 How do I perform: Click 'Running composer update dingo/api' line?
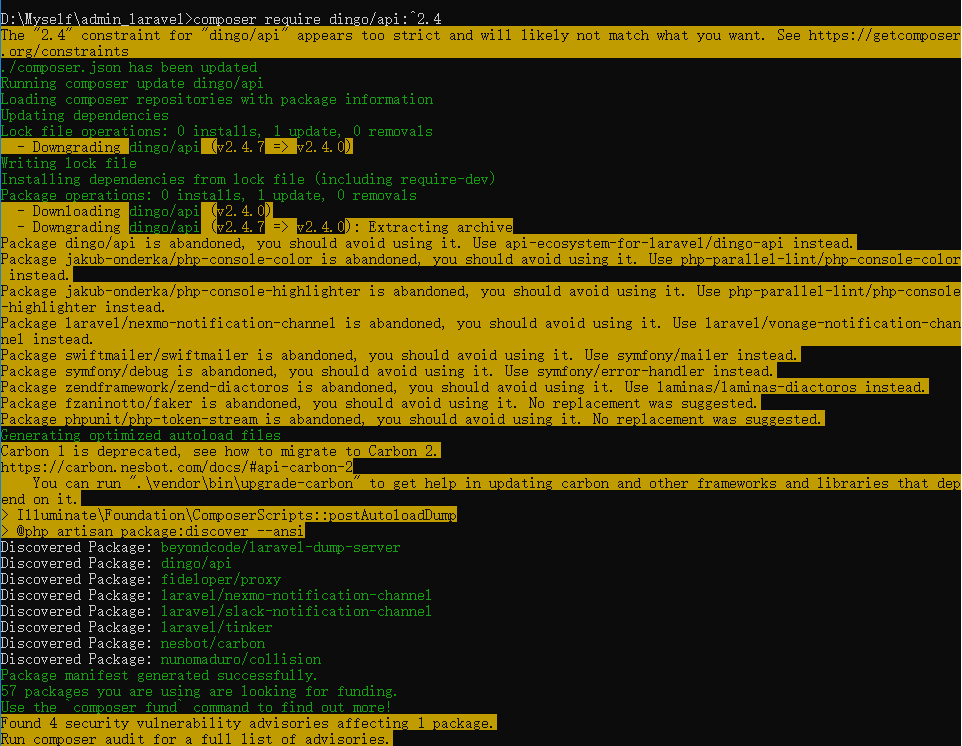point(132,83)
